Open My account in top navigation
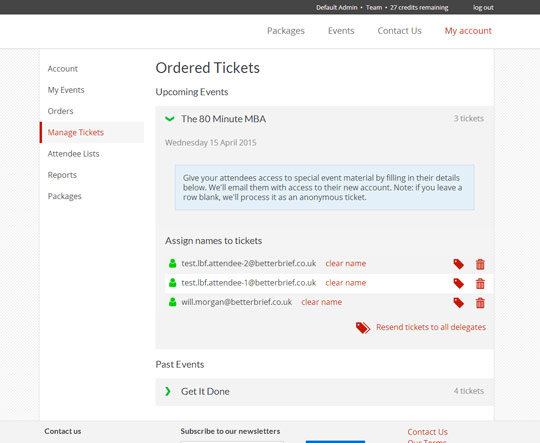The width and height of the screenshot is (540, 443). (468, 31)
